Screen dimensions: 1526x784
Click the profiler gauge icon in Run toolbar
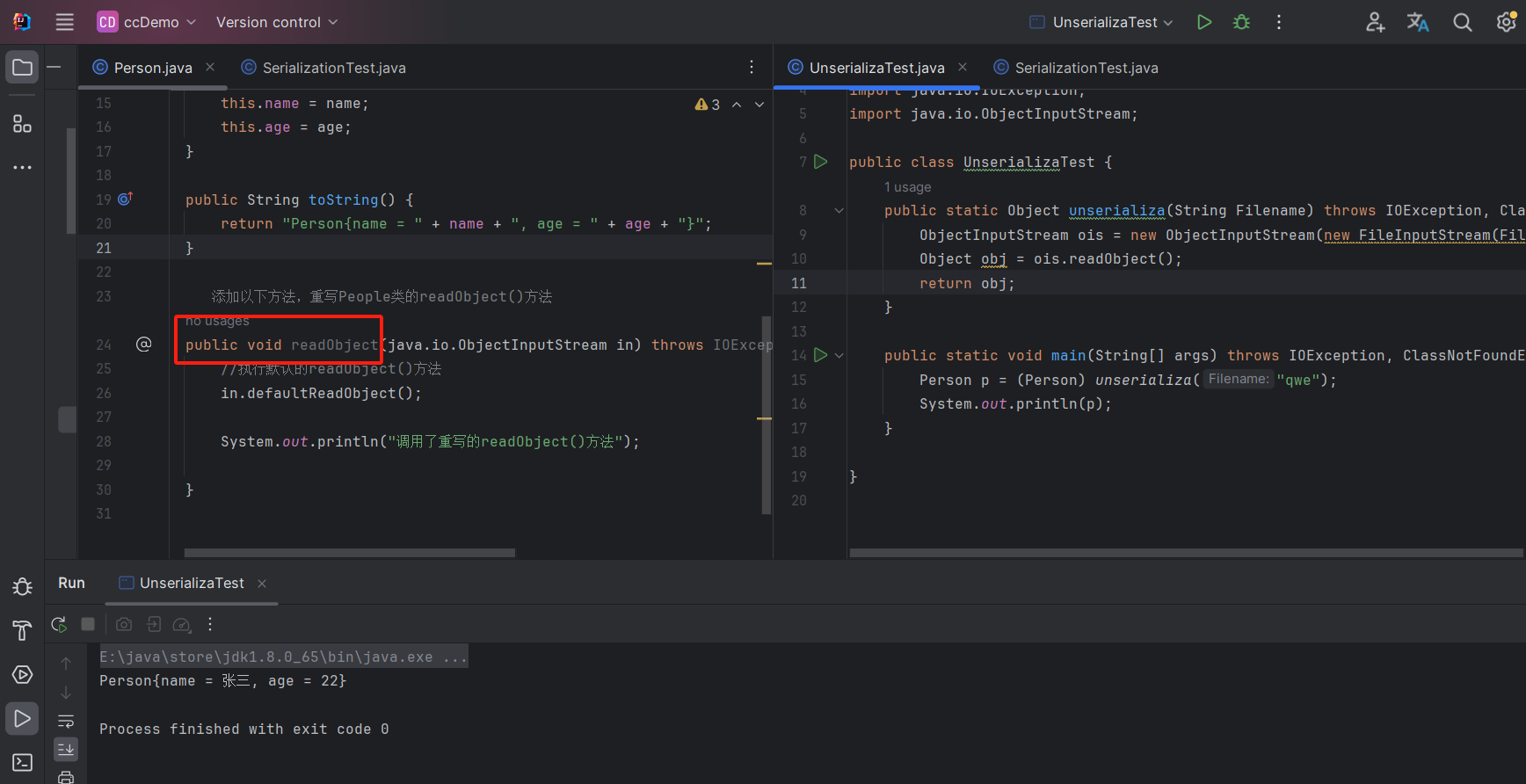182,624
